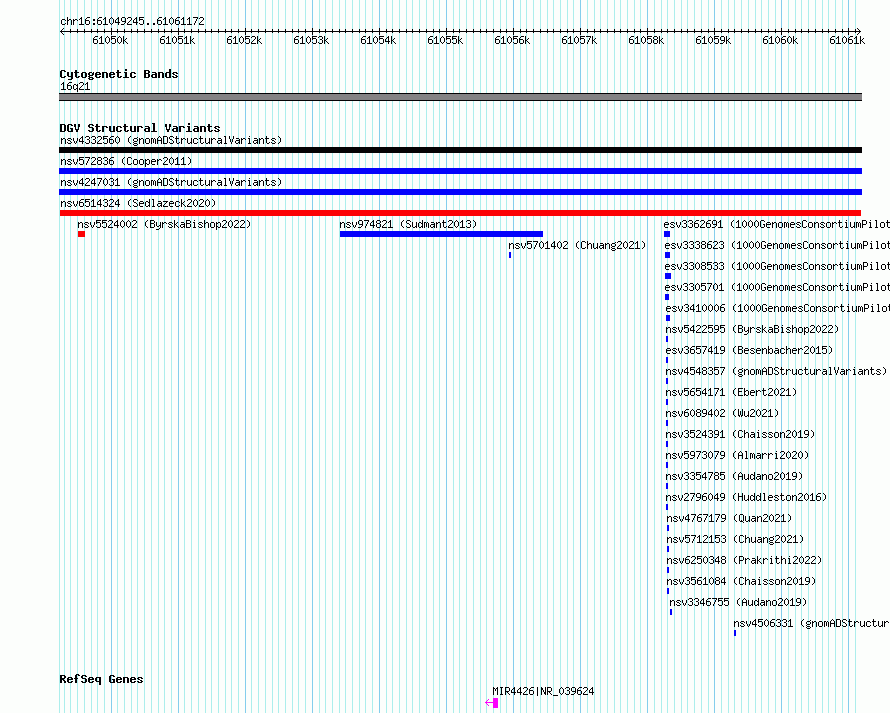The height and width of the screenshot is (713, 890).
Task: Click the 61059k ruler tick label
Action: click(713, 40)
